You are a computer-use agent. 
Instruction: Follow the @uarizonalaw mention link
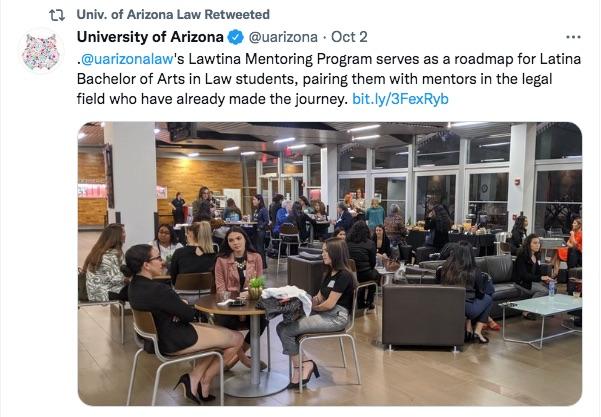pyautogui.click(x=128, y=59)
